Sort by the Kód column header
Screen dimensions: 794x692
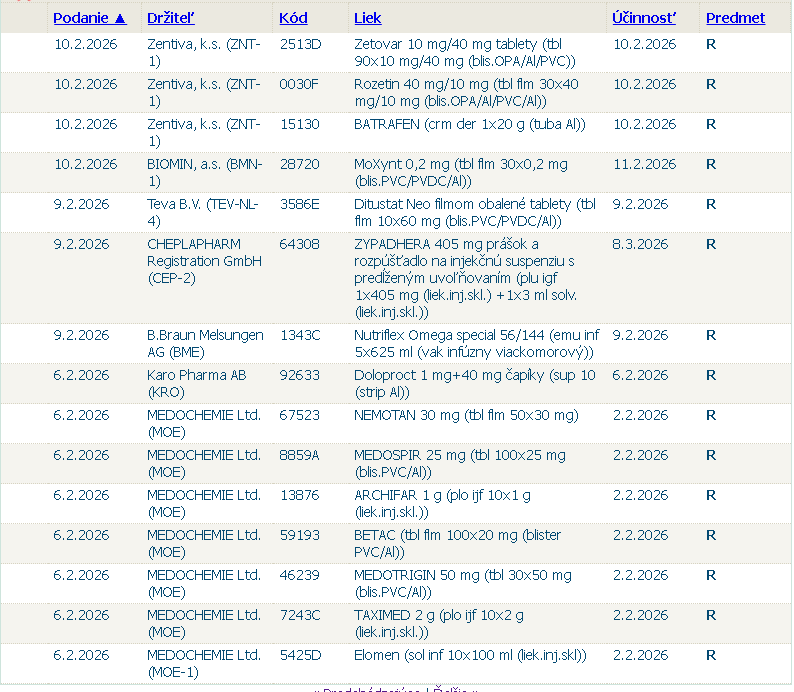(x=293, y=18)
